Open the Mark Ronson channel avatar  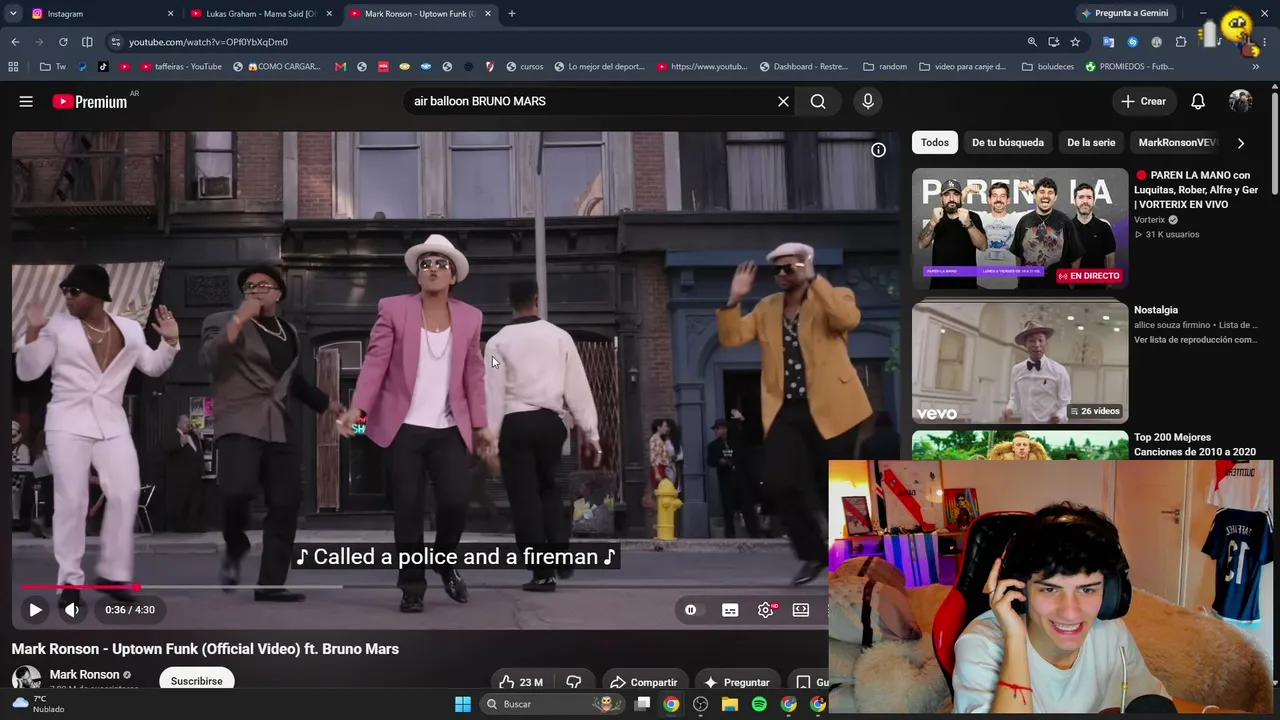pyautogui.click(x=26, y=679)
